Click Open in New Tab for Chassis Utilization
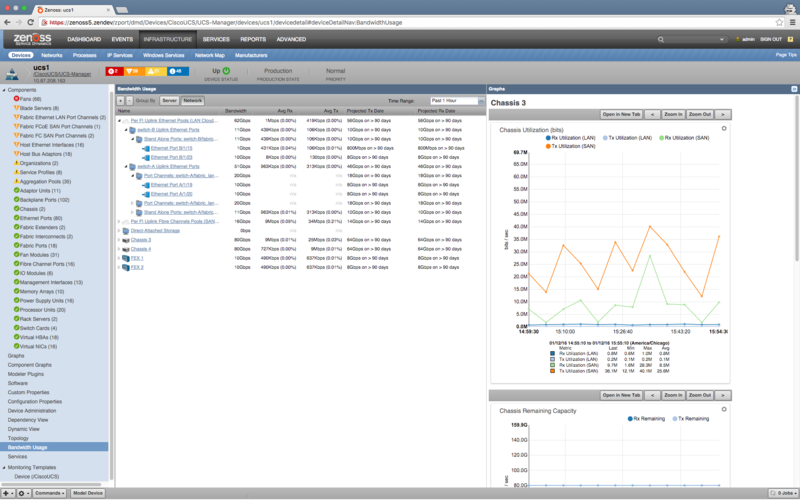The image size is (800, 500). coord(621,114)
